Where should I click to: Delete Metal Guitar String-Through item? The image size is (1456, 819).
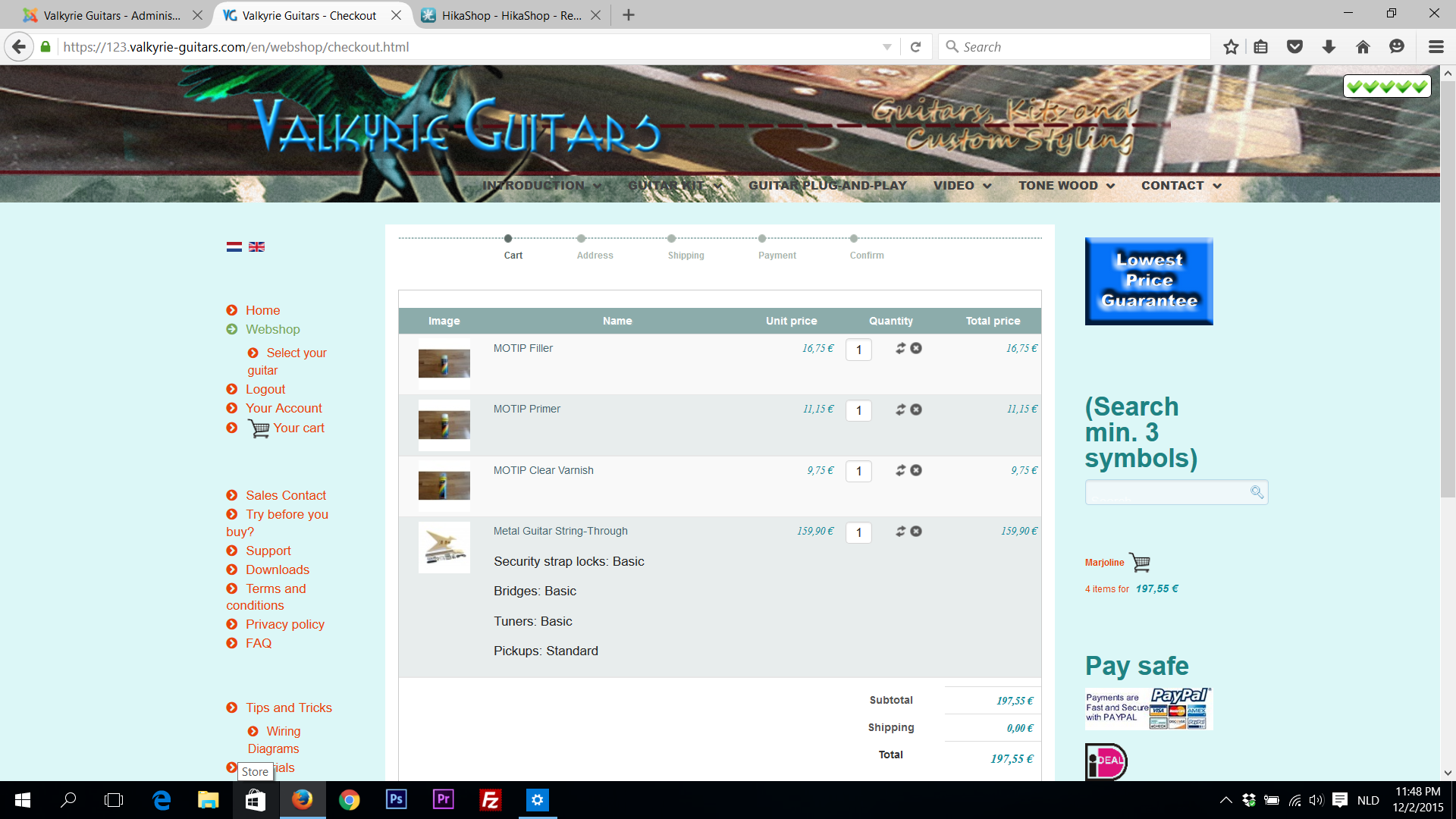916,532
